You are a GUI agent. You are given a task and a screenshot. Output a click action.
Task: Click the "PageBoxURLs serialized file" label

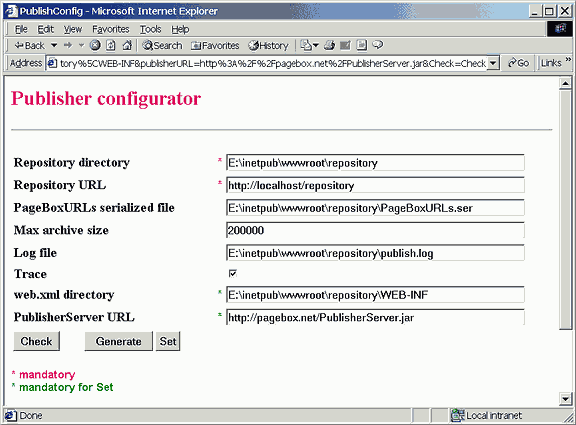94,208
